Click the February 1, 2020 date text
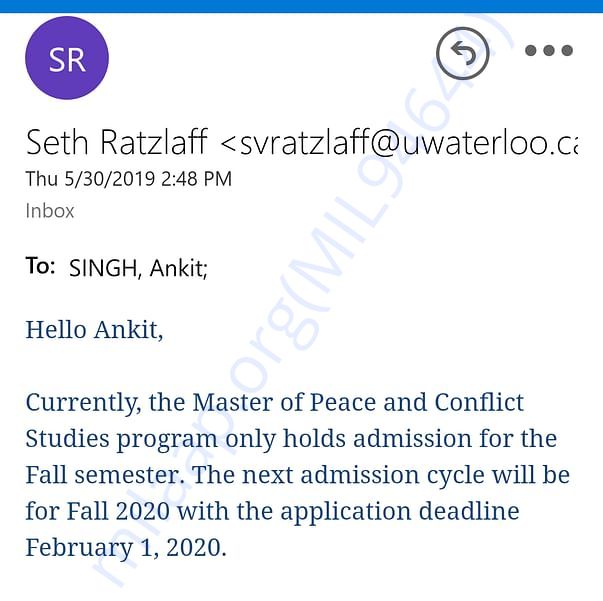Viewport: 603px width, 601px height. tap(126, 548)
